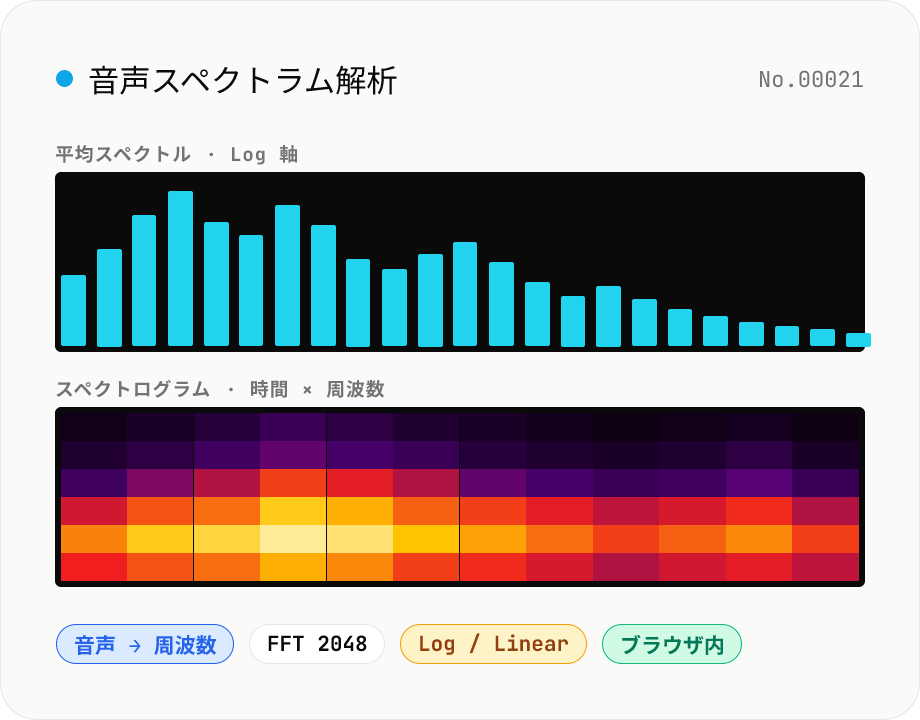920x720 pixels.
Task: Click the 音声 → 周波数 tag
Action: tap(145, 644)
